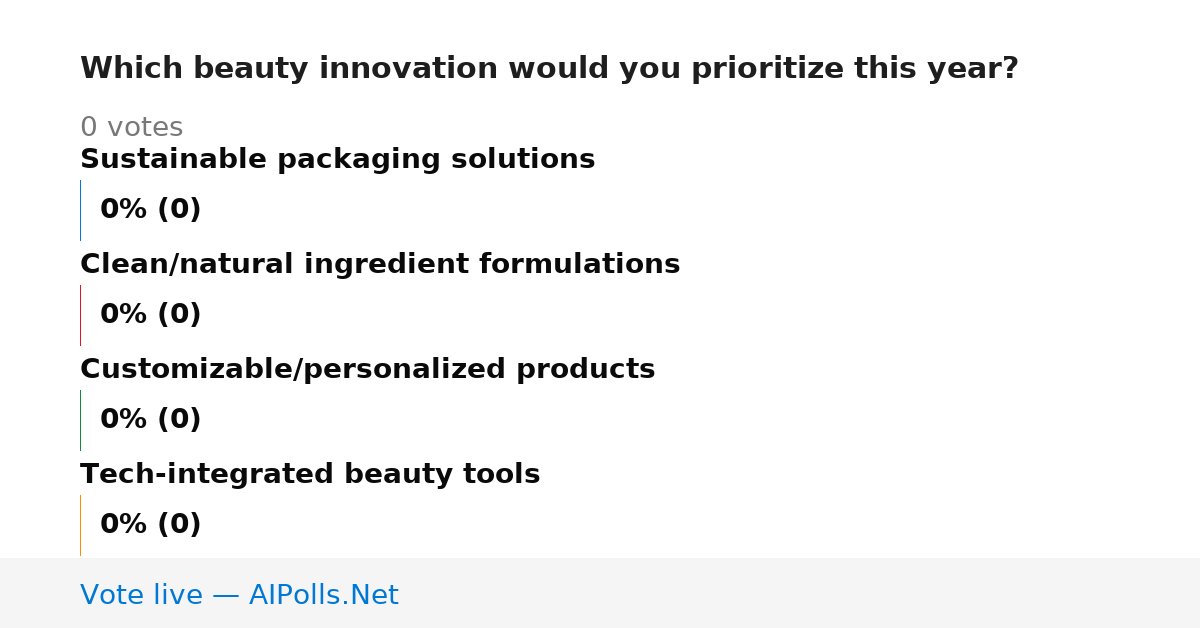This screenshot has width=1200, height=628.
Task: Click the 0% (0) result under Customizable products
Action: coord(151,419)
